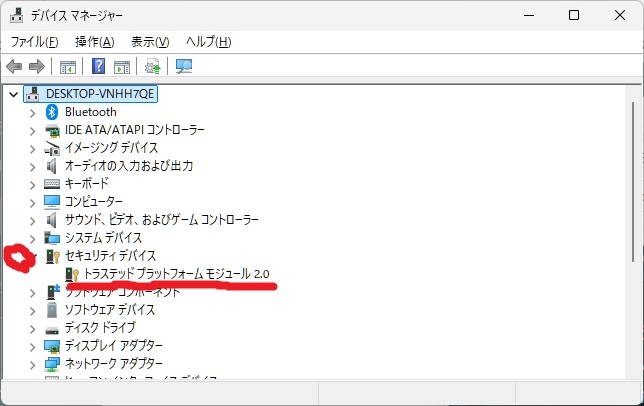The image size is (644, 406).
Task: Expand the IDE ATA/ATAPI コントローラー category
Action: (32, 130)
